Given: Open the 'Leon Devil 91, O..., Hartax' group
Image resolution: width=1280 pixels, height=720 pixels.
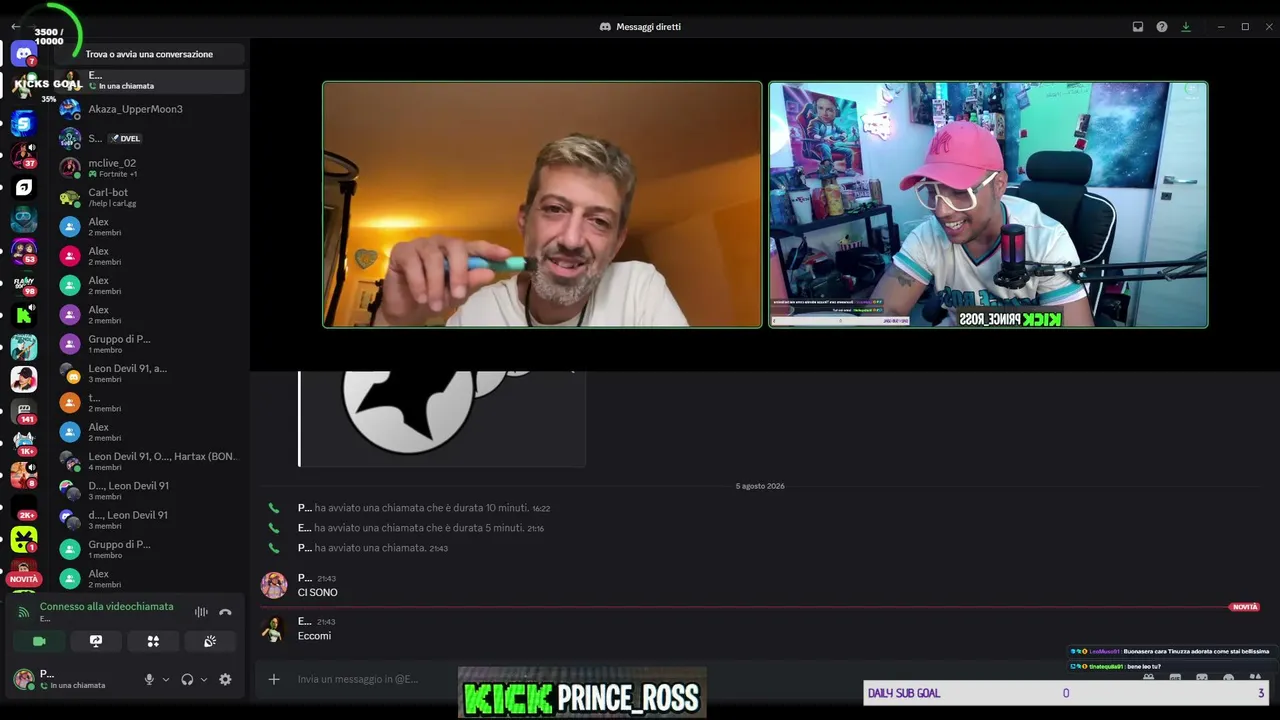Looking at the screenshot, I should click(151, 461).
